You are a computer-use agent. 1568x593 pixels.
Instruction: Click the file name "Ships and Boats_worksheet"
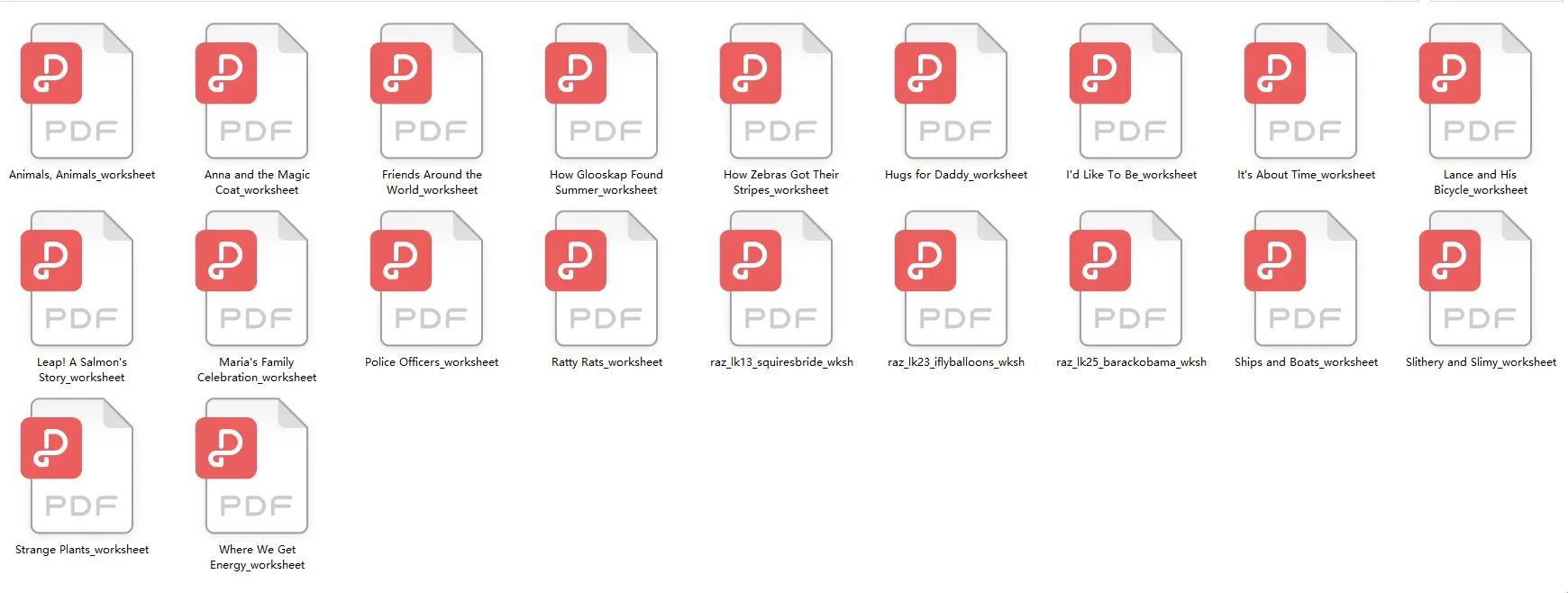tap(1306, 362)
